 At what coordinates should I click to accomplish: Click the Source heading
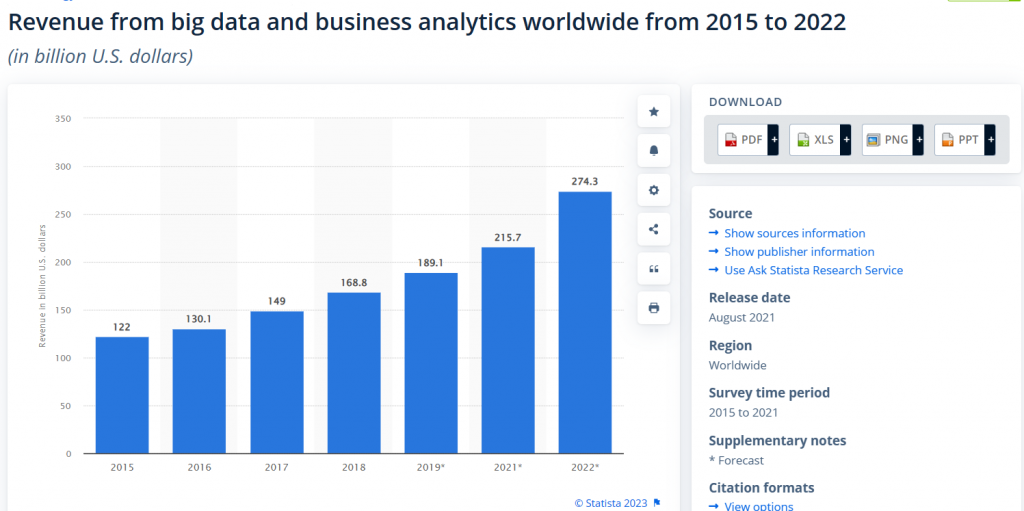point(730,214)
